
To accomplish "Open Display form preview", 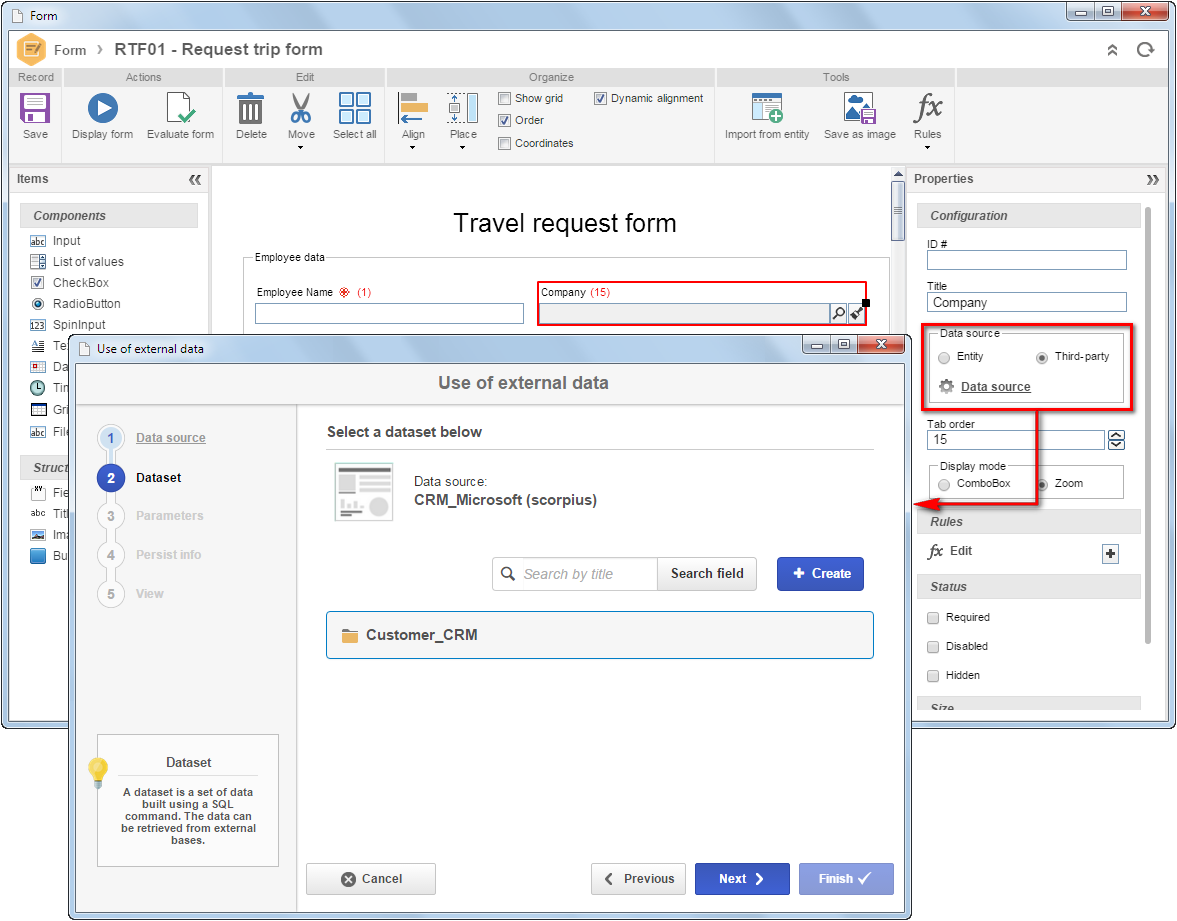I will tap(103, 108).
